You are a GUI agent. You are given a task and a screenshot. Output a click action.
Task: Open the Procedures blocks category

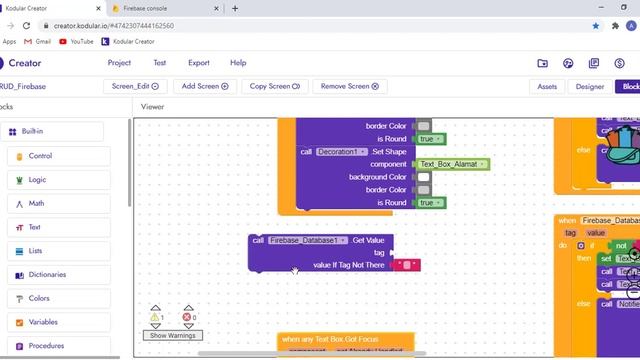coord(58,346)
